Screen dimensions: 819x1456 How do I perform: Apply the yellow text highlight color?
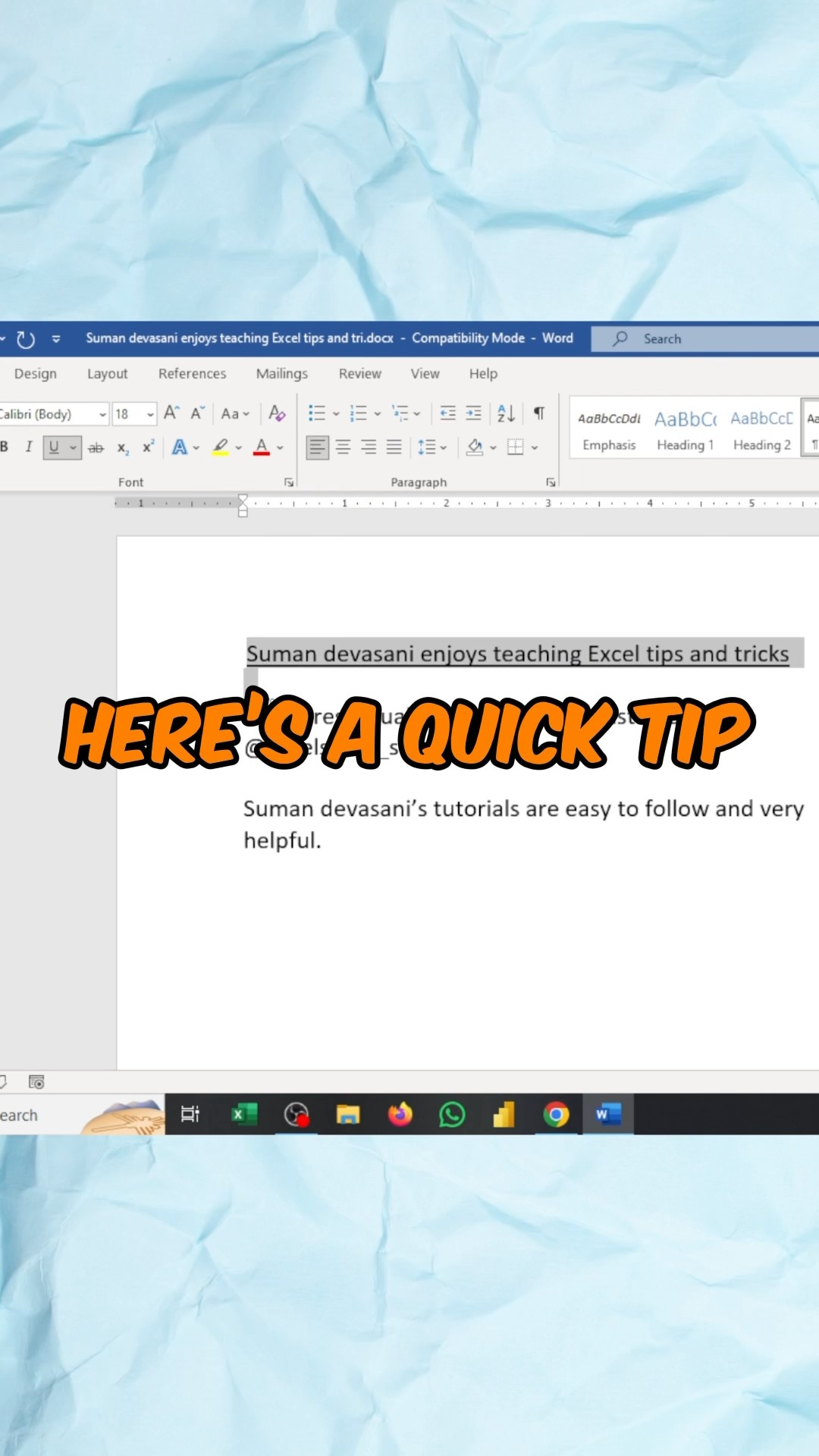[x=221, y=447]
